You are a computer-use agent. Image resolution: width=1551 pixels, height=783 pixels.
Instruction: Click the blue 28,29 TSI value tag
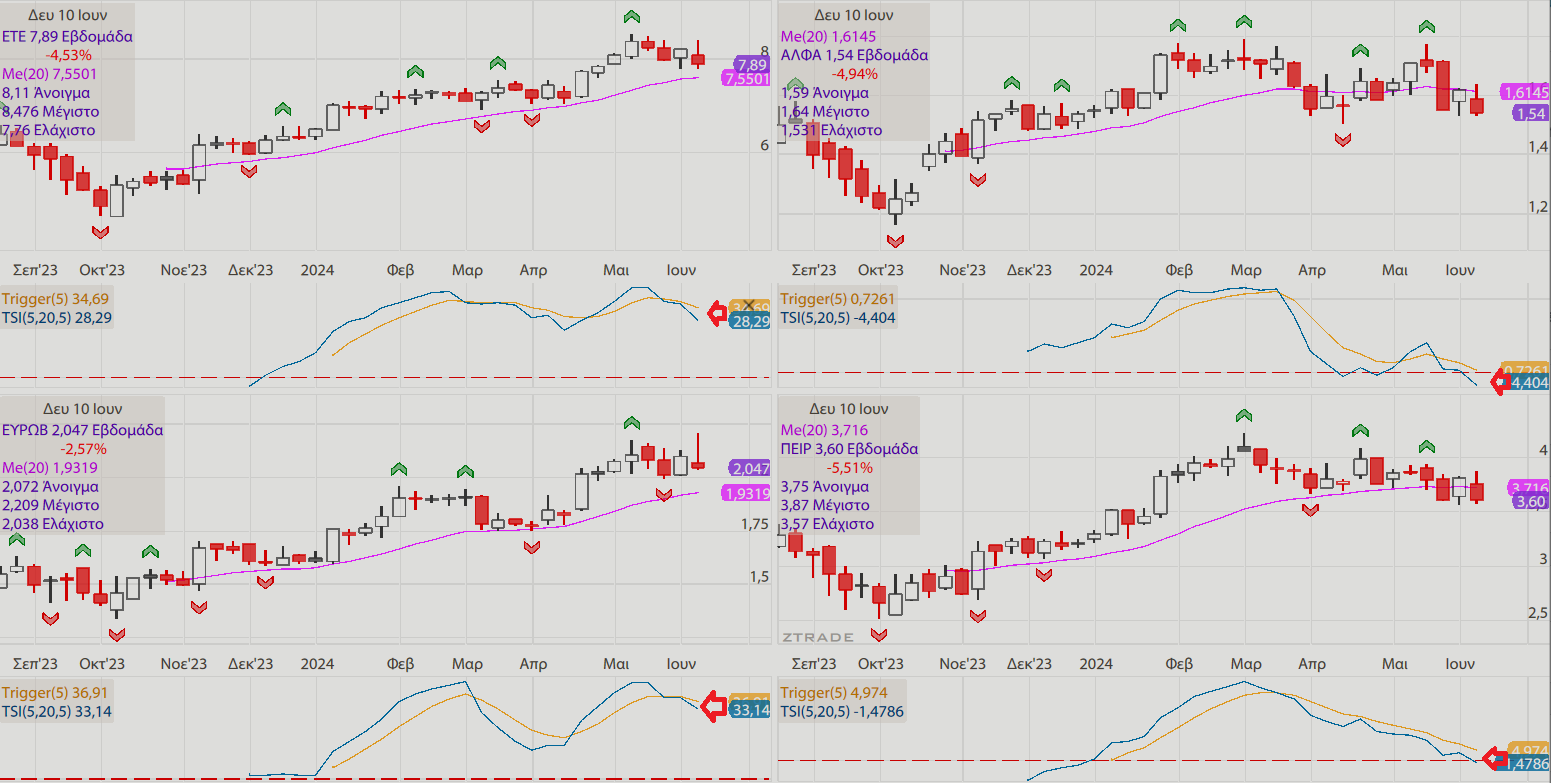pos(749,322)
